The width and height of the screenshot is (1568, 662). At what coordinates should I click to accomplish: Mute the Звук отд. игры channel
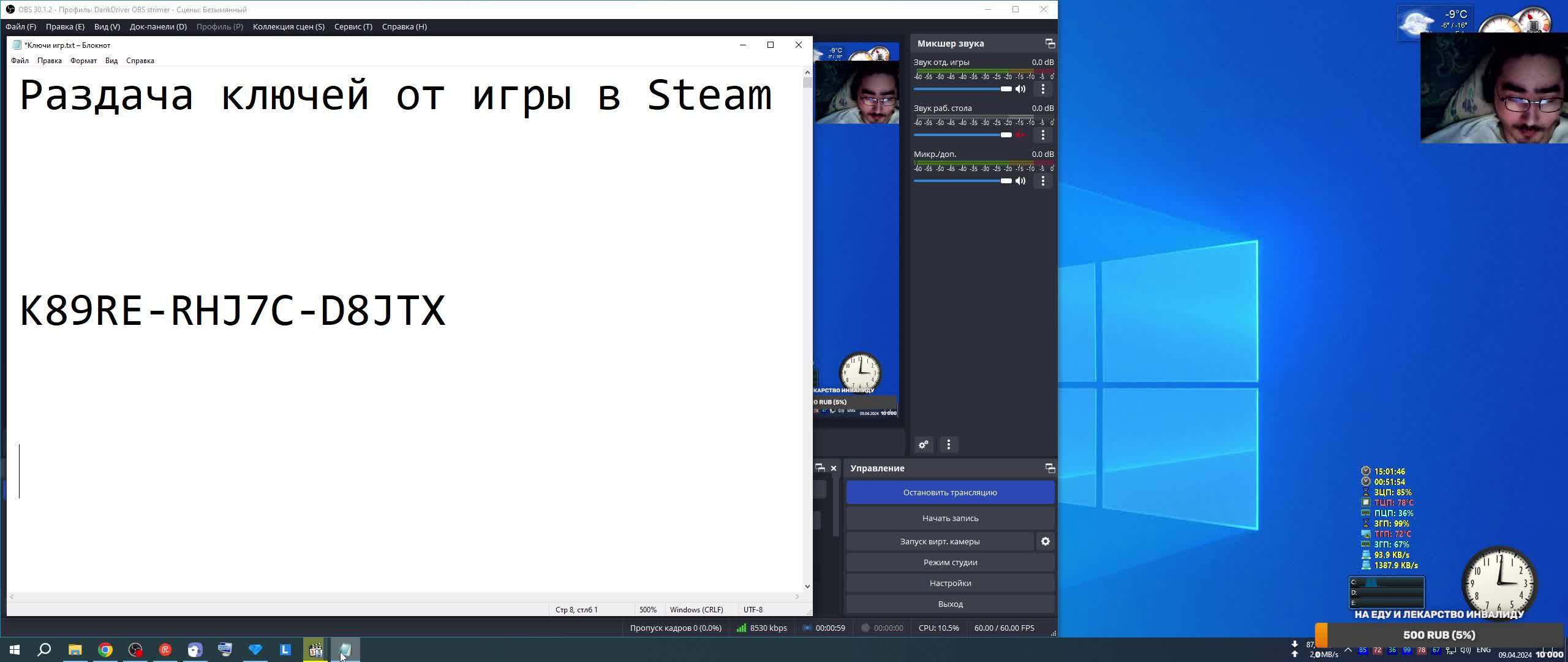[x=1020, y=89]
